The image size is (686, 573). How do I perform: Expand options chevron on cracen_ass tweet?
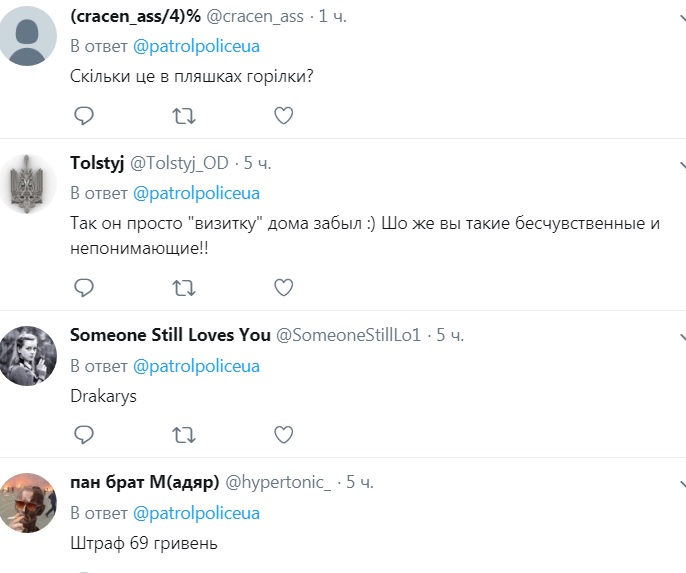pos(681,20)
